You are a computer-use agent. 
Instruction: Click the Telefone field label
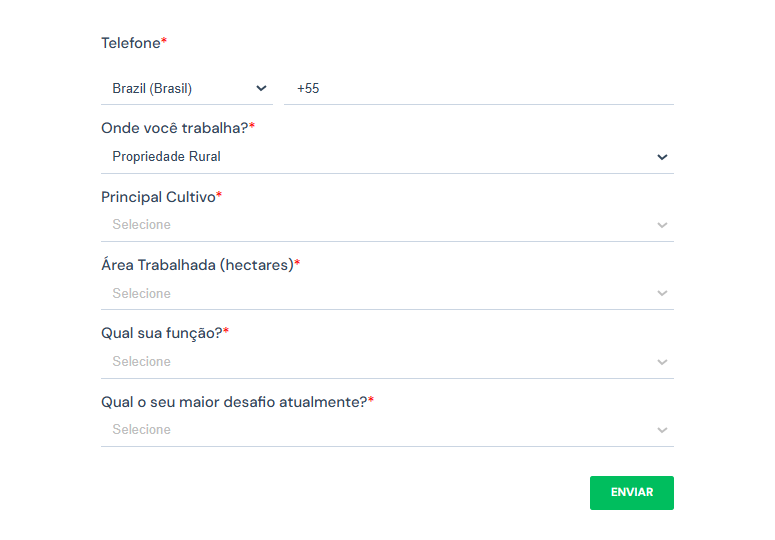pyautogui.click(x=131, y=43)
